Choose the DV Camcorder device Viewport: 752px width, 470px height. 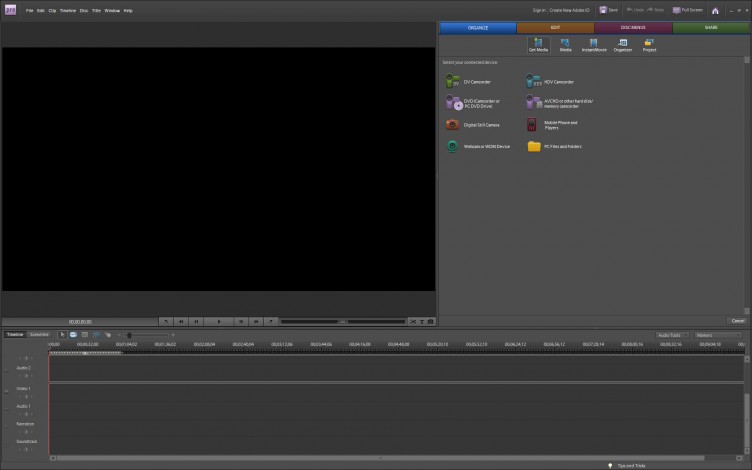(468, 82)
